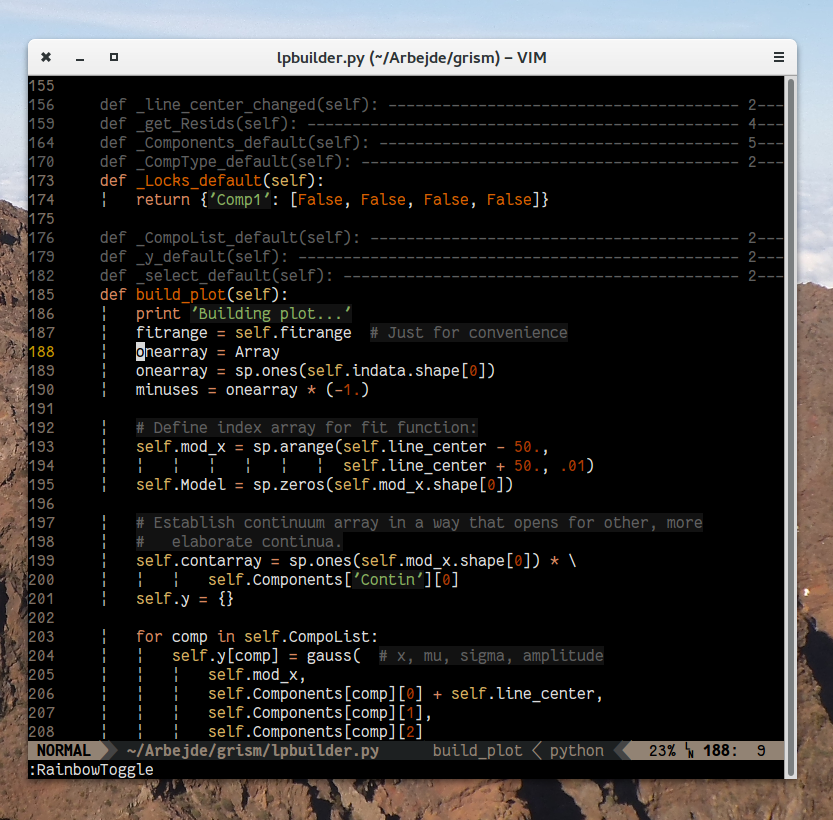Click the file path ~/Arbejde/grism/lpbuilder.py in statusline

coord(253,750)
